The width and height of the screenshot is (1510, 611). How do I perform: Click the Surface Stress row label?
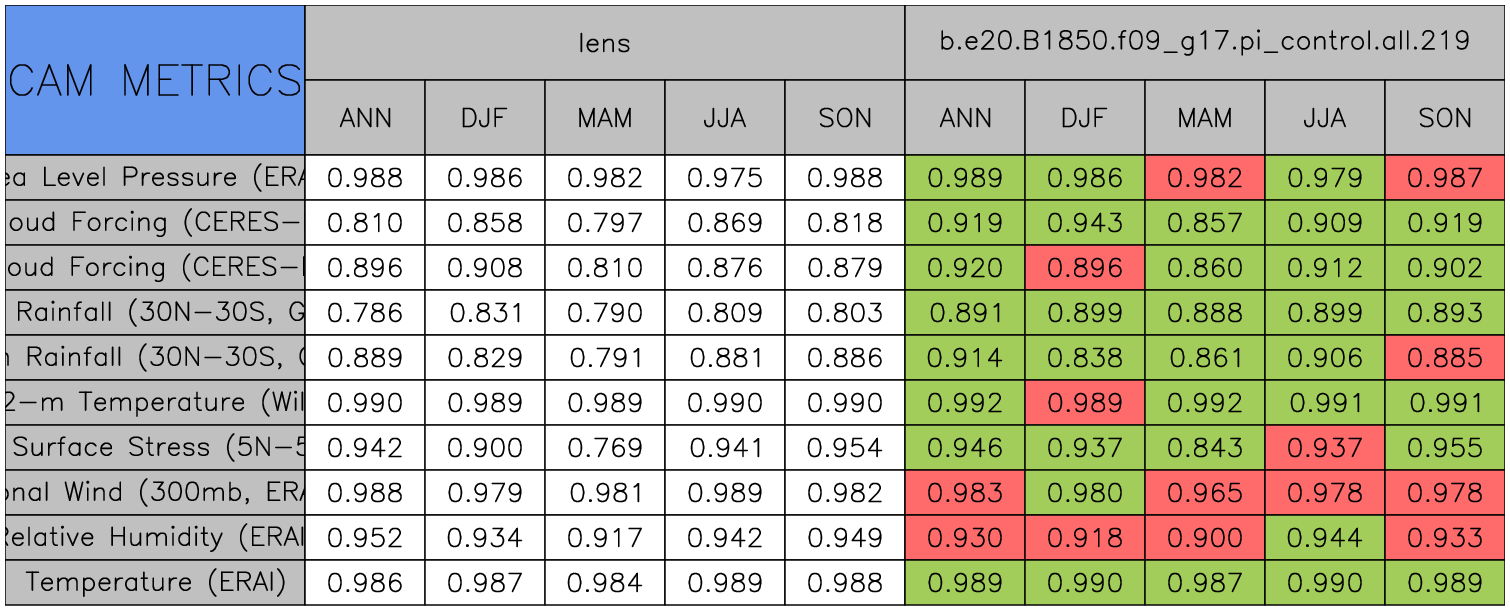(155, 447)
